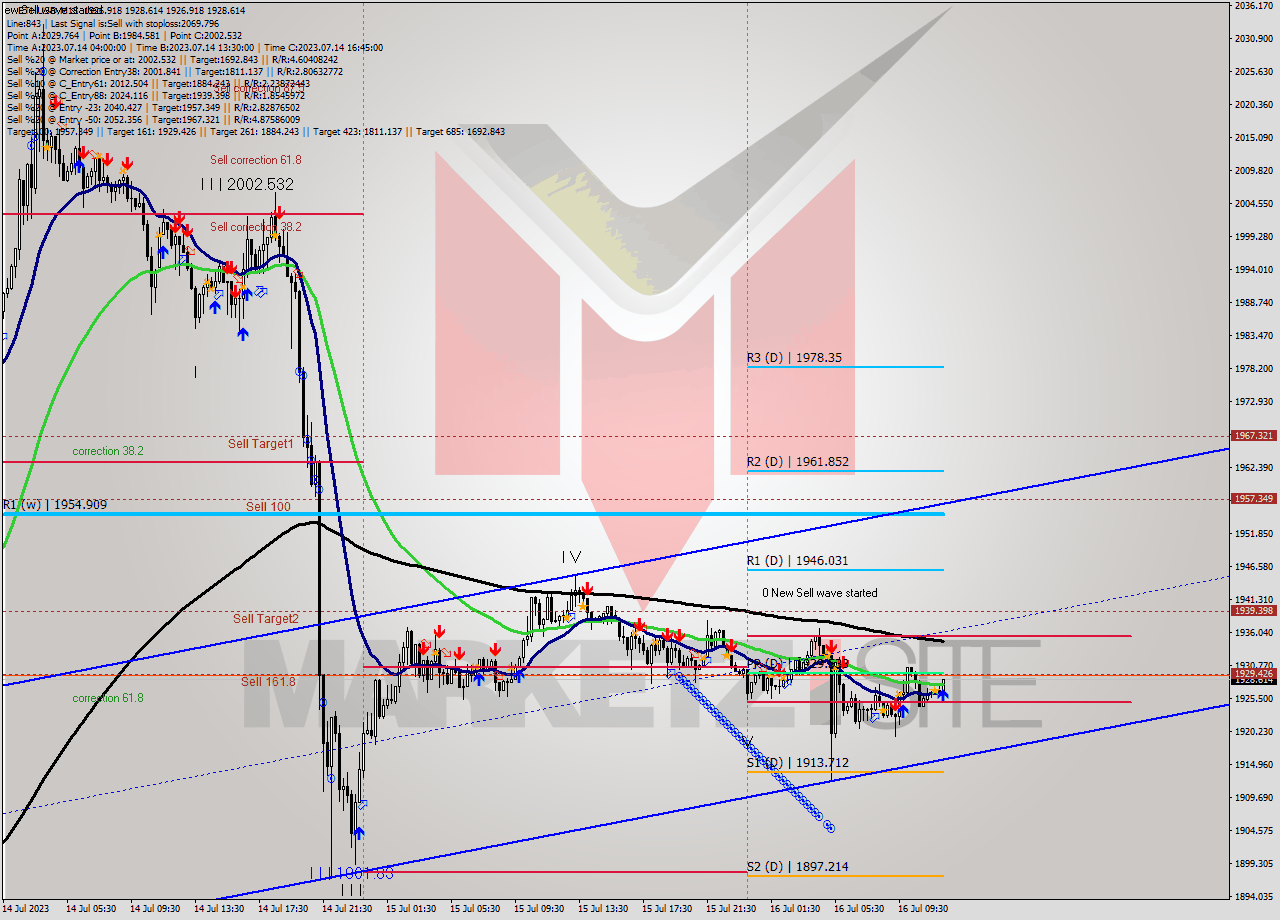The width and height of the screenshot is (1280, 920).
Task: Click the 'Correction Entry38: 2001.841' line
Action: [x=175, y=71]
